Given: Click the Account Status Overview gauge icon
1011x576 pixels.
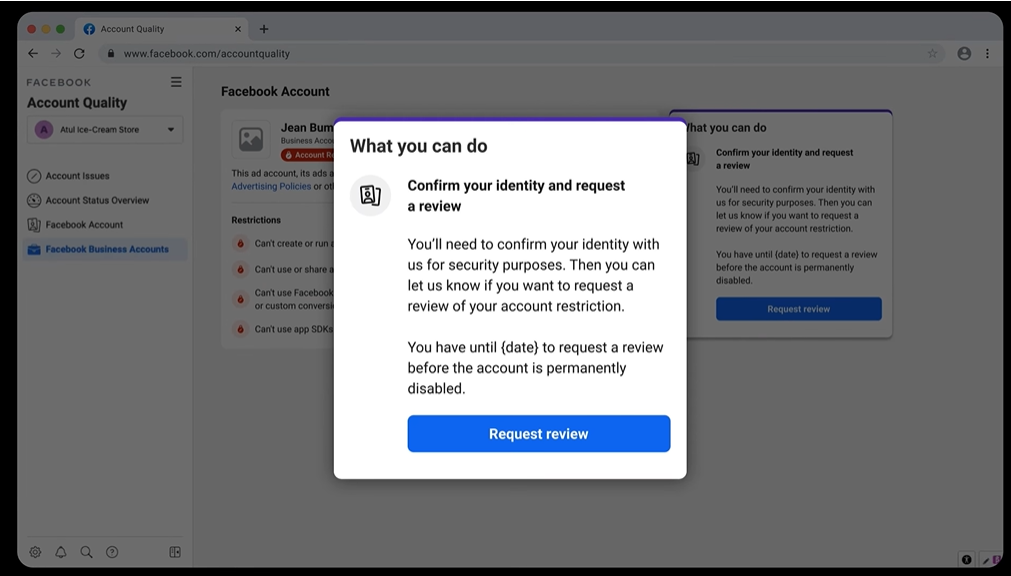Looking at the screenshot, I should (34, 201).
